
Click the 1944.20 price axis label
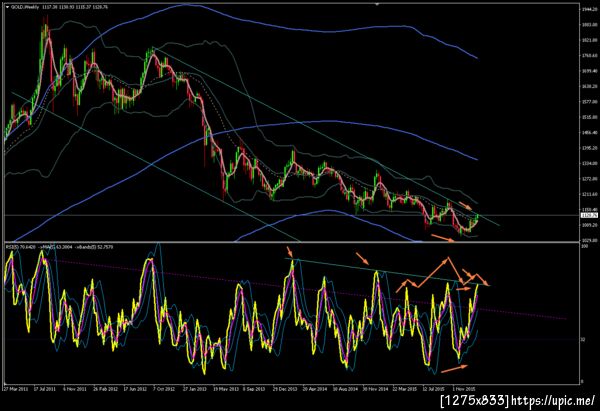(589, 9)
